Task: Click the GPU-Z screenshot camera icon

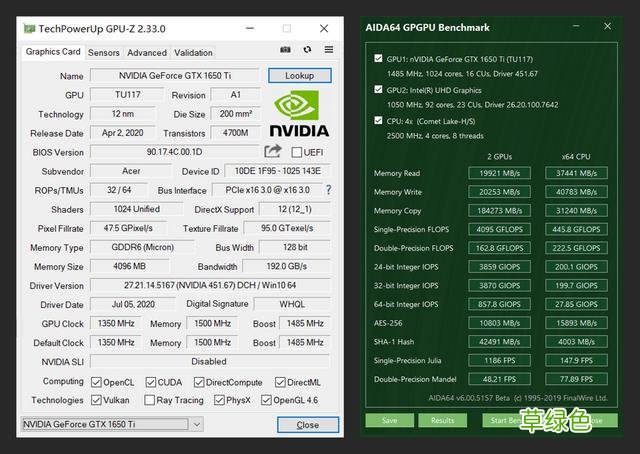Action: (x=285, y=49)
